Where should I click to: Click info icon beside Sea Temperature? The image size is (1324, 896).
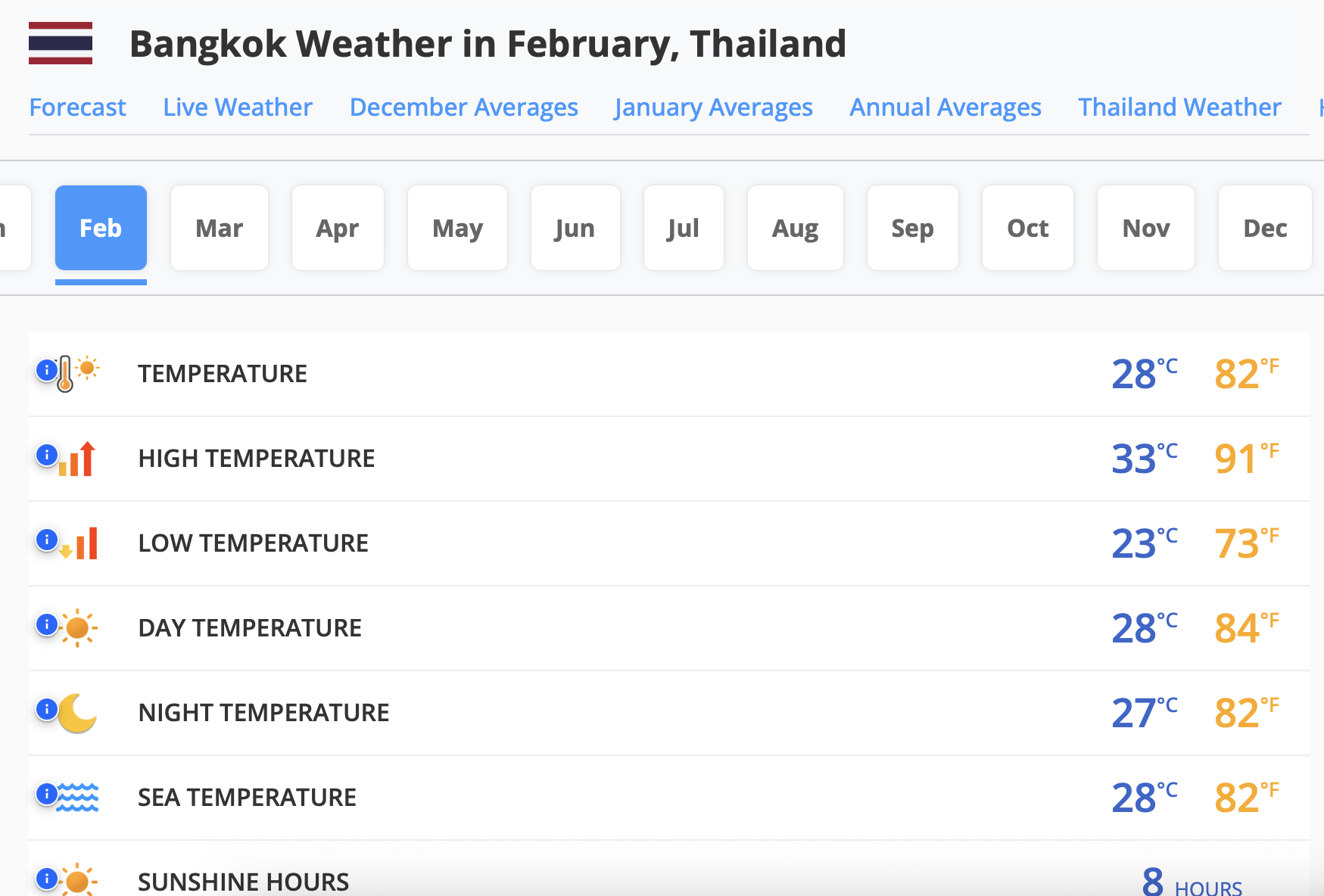point(47,794)
